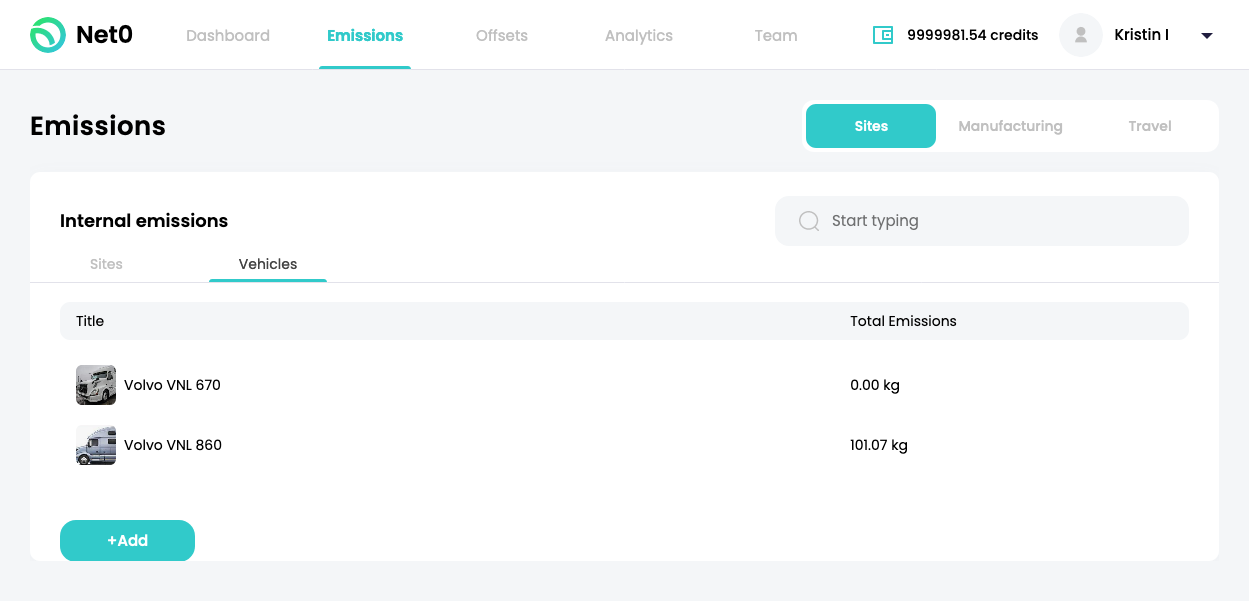Viewport: 1249px width, 601px height.
Task: Switch to the Manufacturing category
Action: tap(1010, 126)
